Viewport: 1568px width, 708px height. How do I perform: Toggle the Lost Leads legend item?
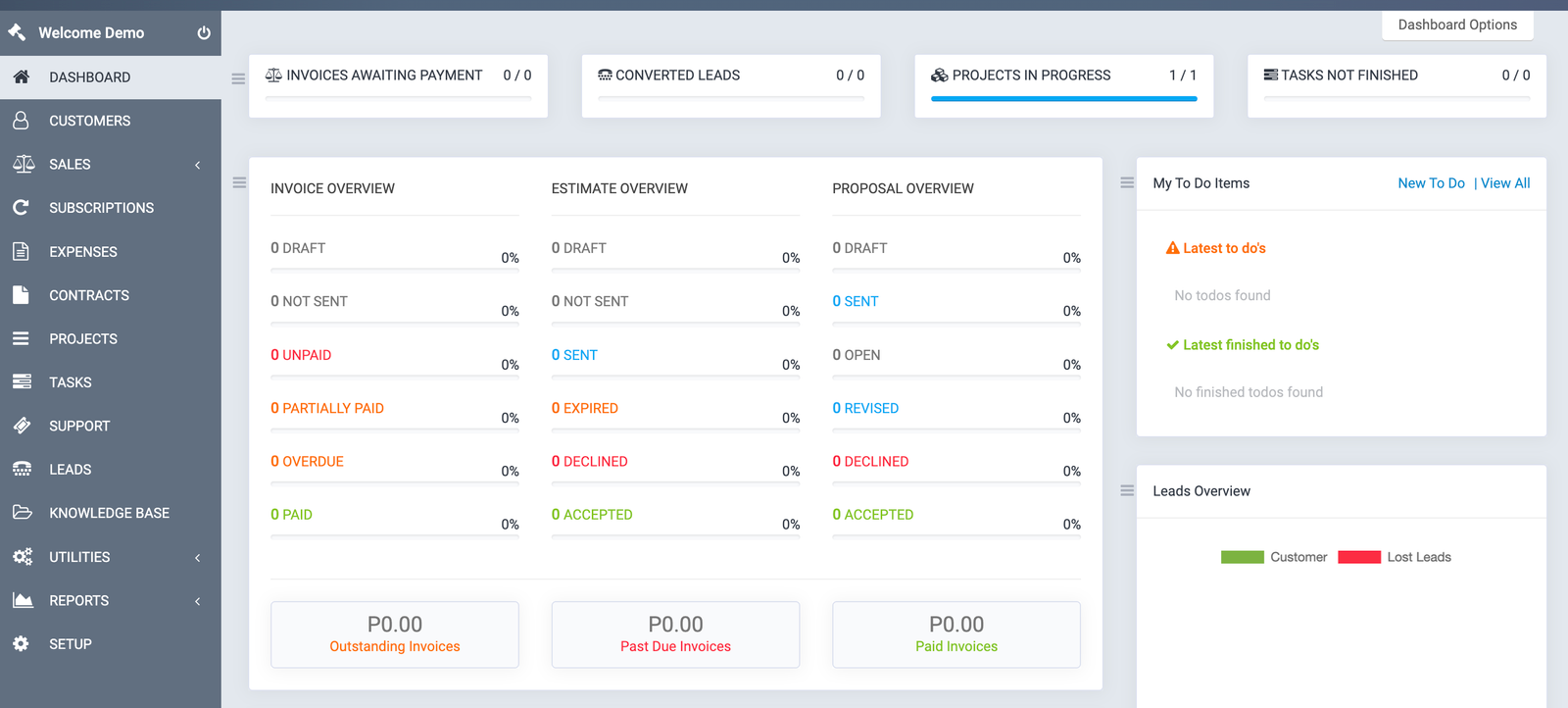point(1395,557)
